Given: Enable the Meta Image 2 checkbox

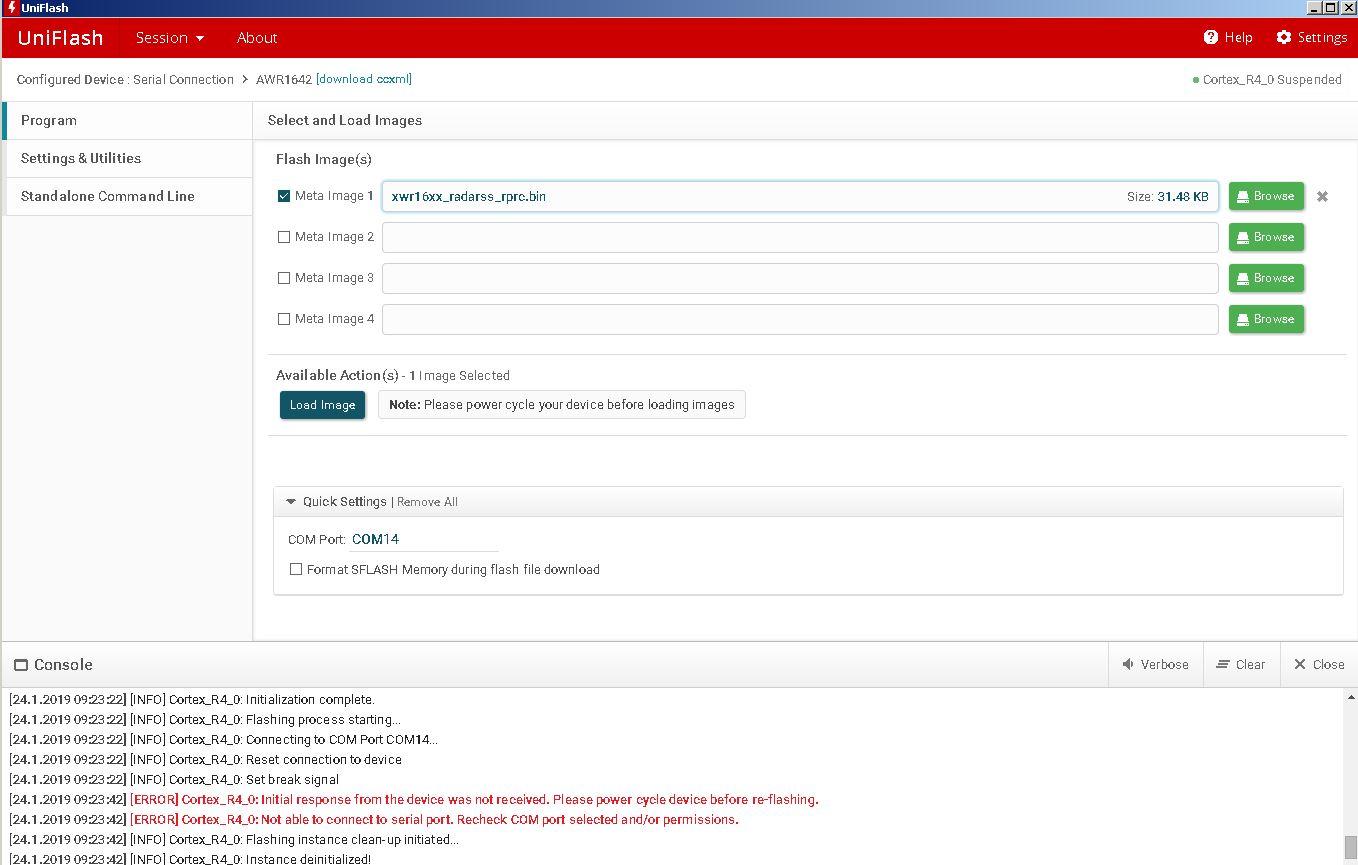Looking at the screenshot, I should pyautogui.click(x=284, y=237).
